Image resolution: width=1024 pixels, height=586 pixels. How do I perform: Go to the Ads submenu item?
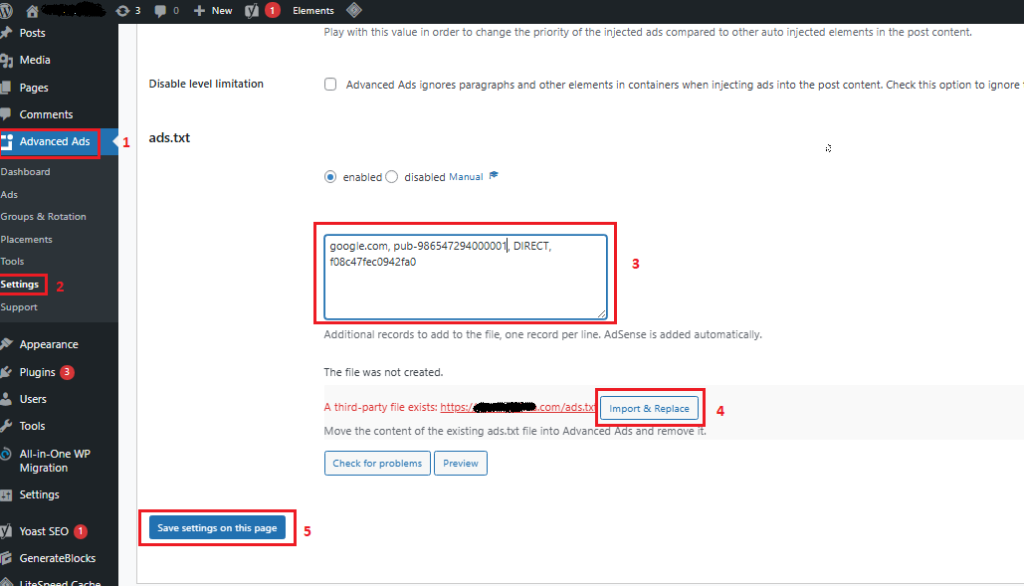coord(9,195)
